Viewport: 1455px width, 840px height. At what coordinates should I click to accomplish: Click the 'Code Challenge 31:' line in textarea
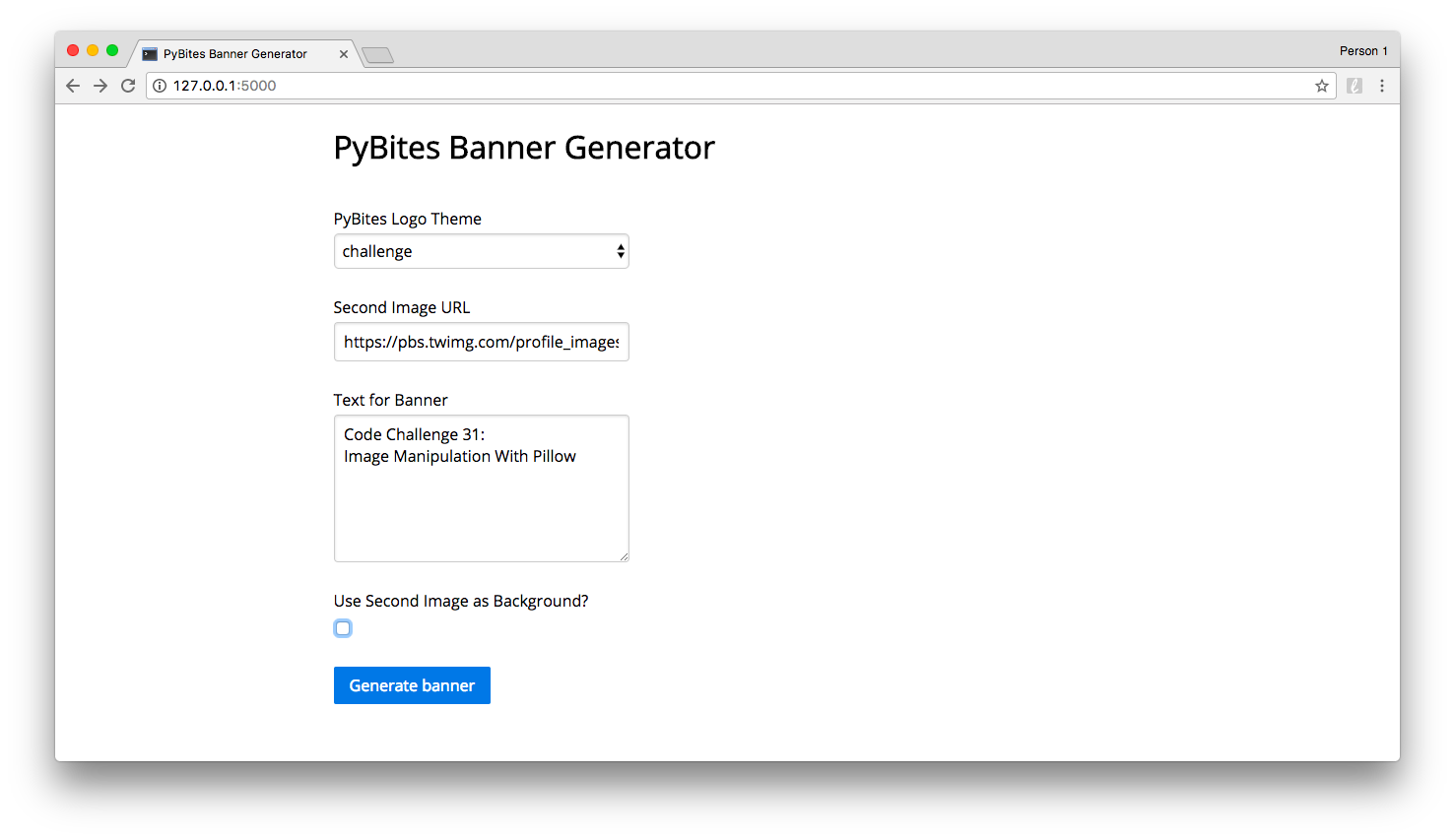coord(415,434)
